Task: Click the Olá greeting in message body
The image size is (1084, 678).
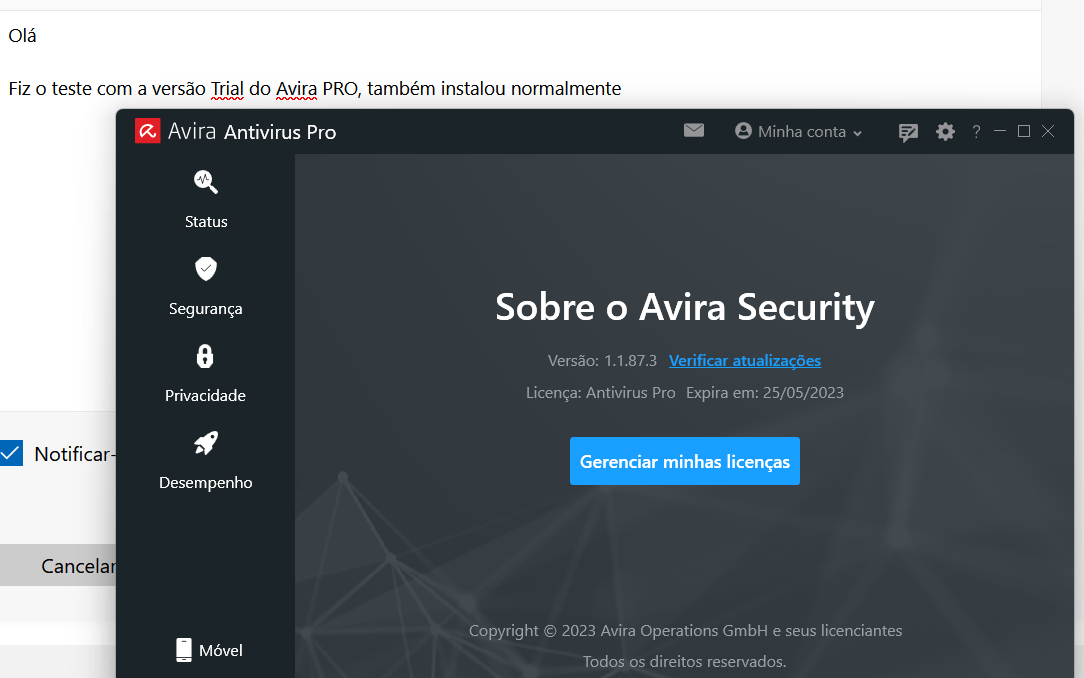Action: click(22, 35)
